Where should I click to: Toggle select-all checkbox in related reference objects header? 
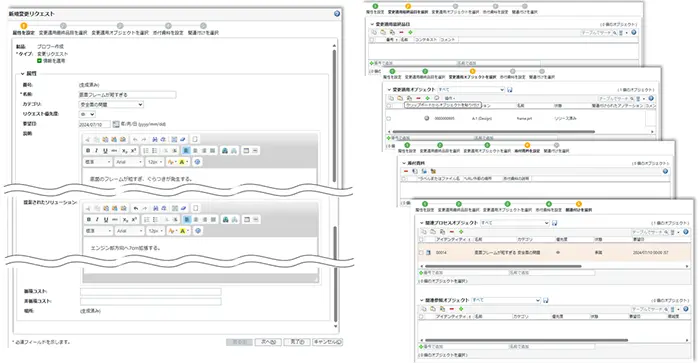[421, 317]
